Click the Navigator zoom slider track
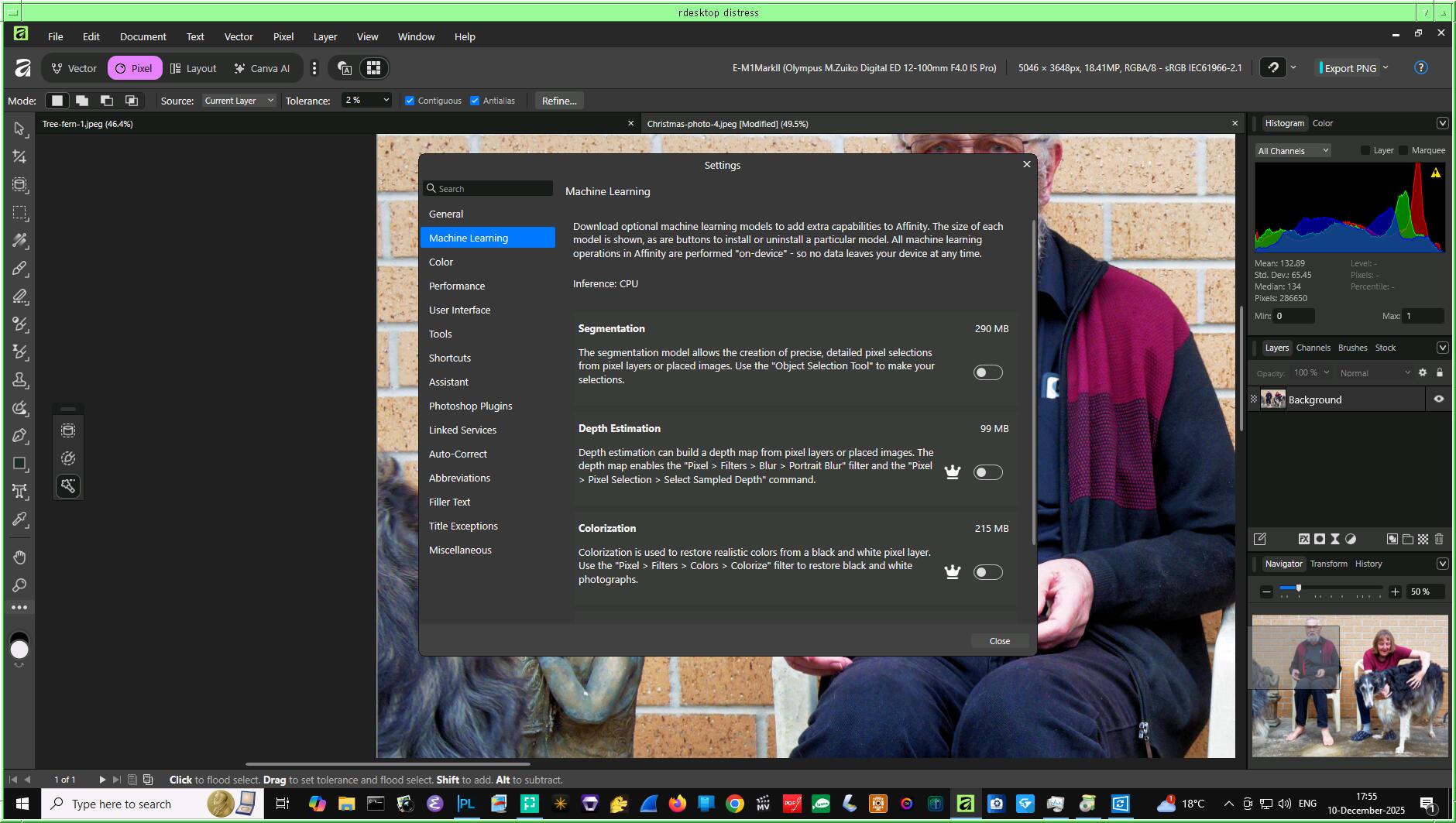Screen dimensions: 1456x823 click(1340, 589)
